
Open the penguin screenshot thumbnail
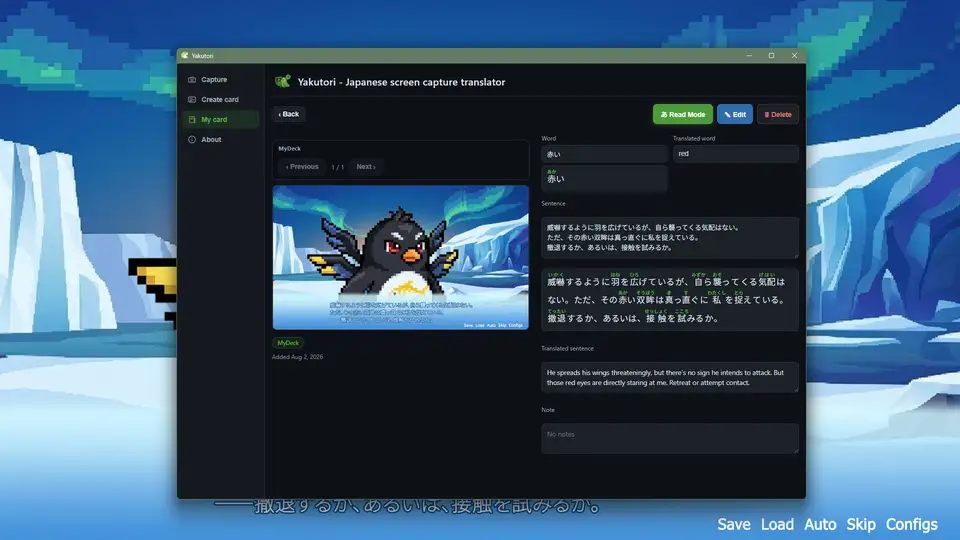click(400, 258)
